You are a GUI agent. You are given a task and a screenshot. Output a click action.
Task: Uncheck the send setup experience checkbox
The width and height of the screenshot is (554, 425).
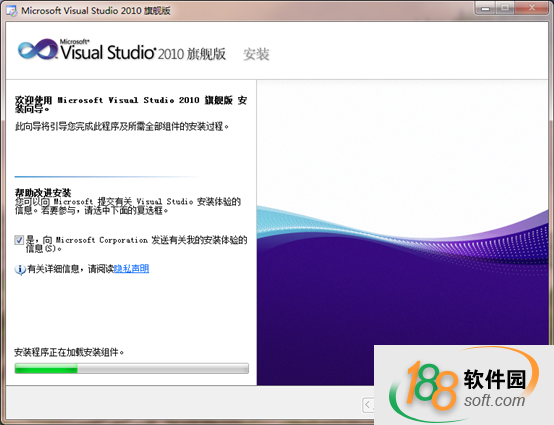[x=19, y=240]
